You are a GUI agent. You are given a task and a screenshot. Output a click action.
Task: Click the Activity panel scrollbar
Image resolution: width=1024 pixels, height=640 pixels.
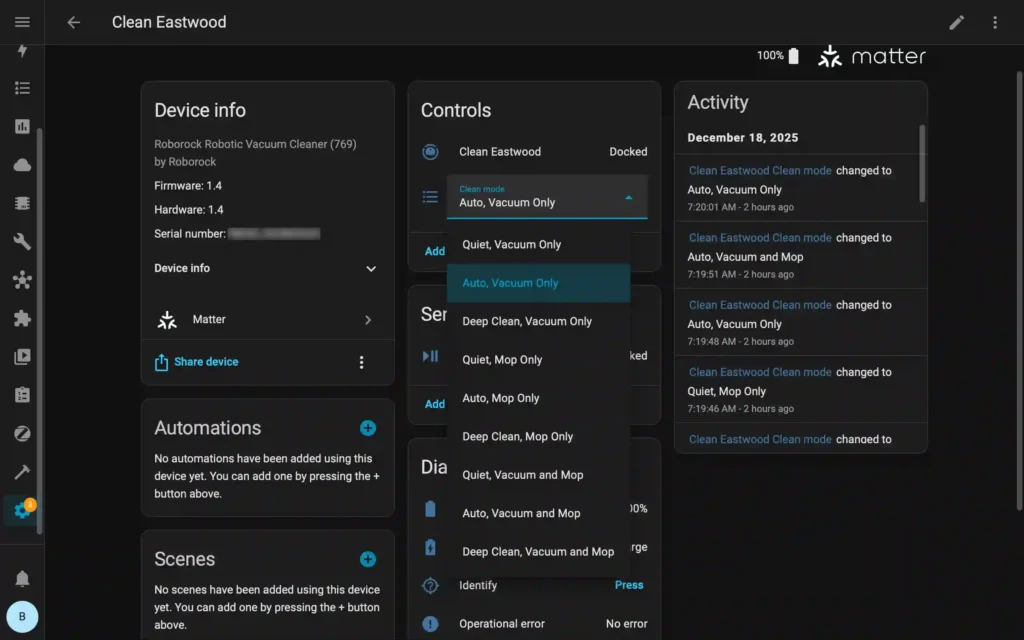pos(922,165)
